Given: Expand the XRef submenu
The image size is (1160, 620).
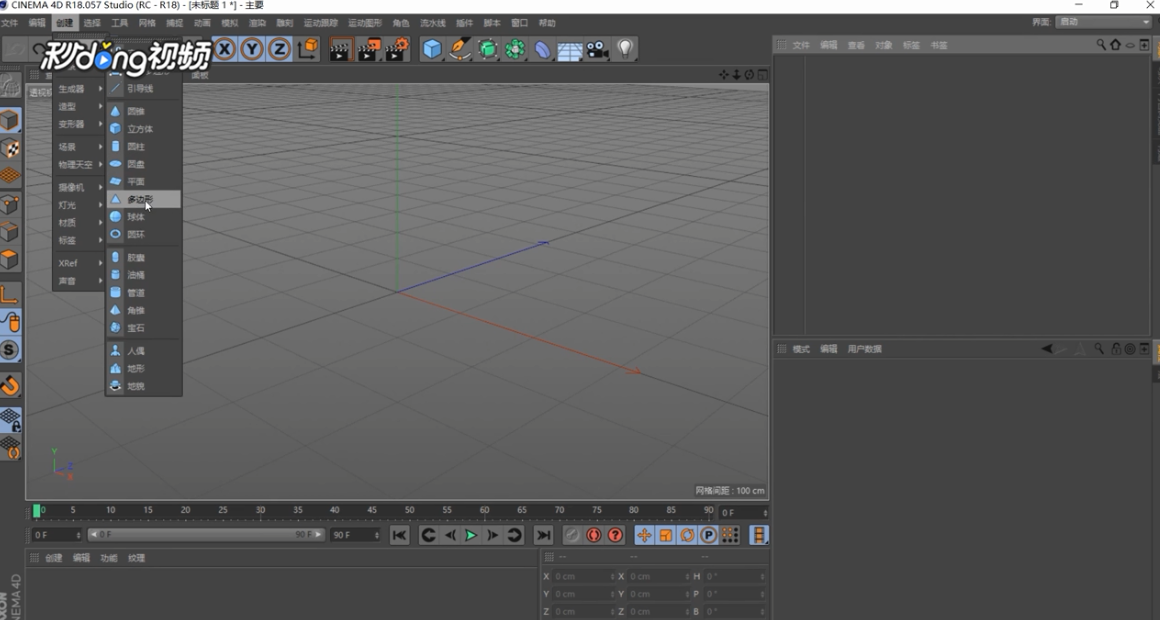Looking at the screenshot, I should click(79, 263).
